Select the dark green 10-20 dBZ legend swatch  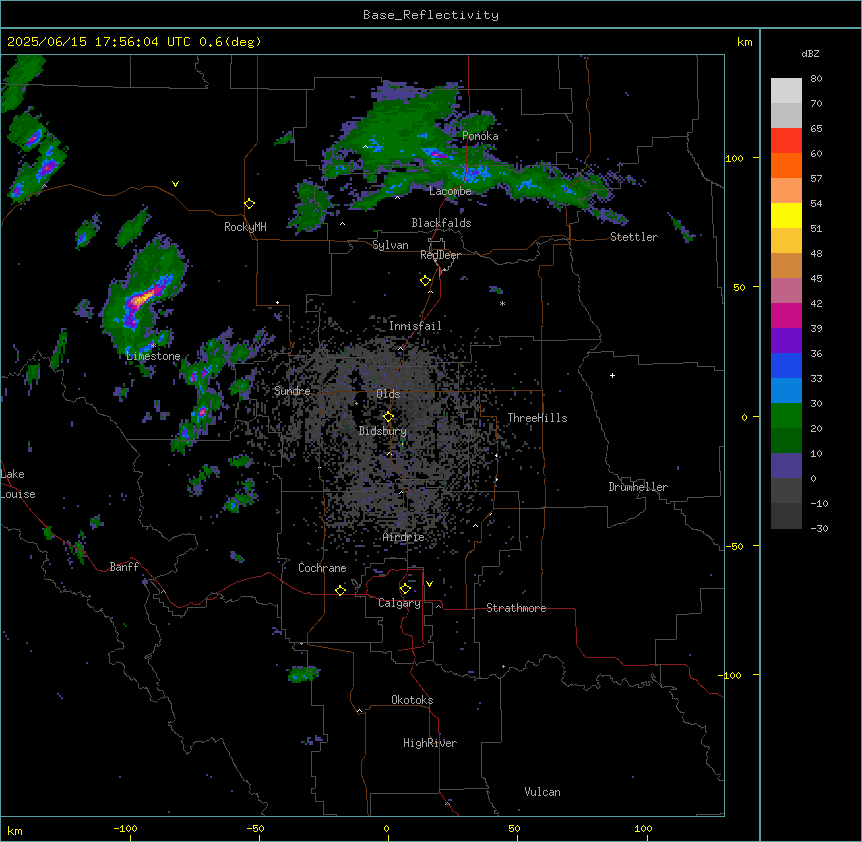[x=786, y=440]
